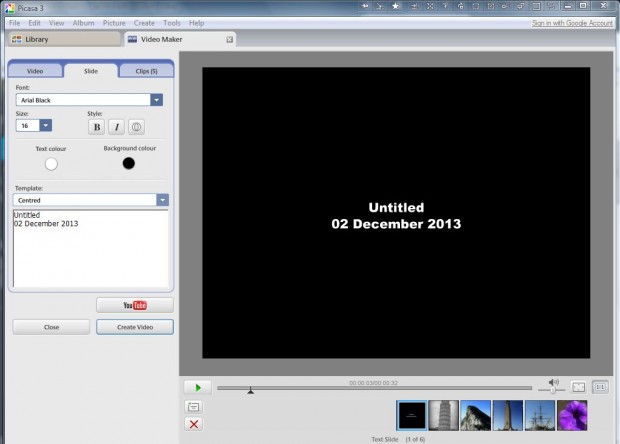Image resolution: width=620 pixels, height=444 pixels.
Task: Click the add text slide icon
Action: coord(194,407)
